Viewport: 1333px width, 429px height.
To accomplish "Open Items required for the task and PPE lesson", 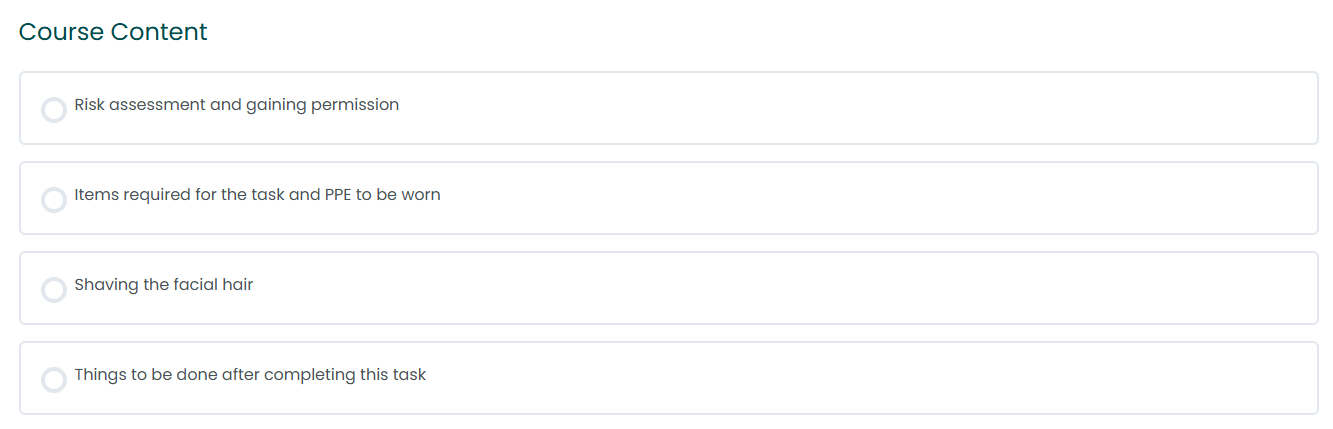I will click(x=257, y=195).
